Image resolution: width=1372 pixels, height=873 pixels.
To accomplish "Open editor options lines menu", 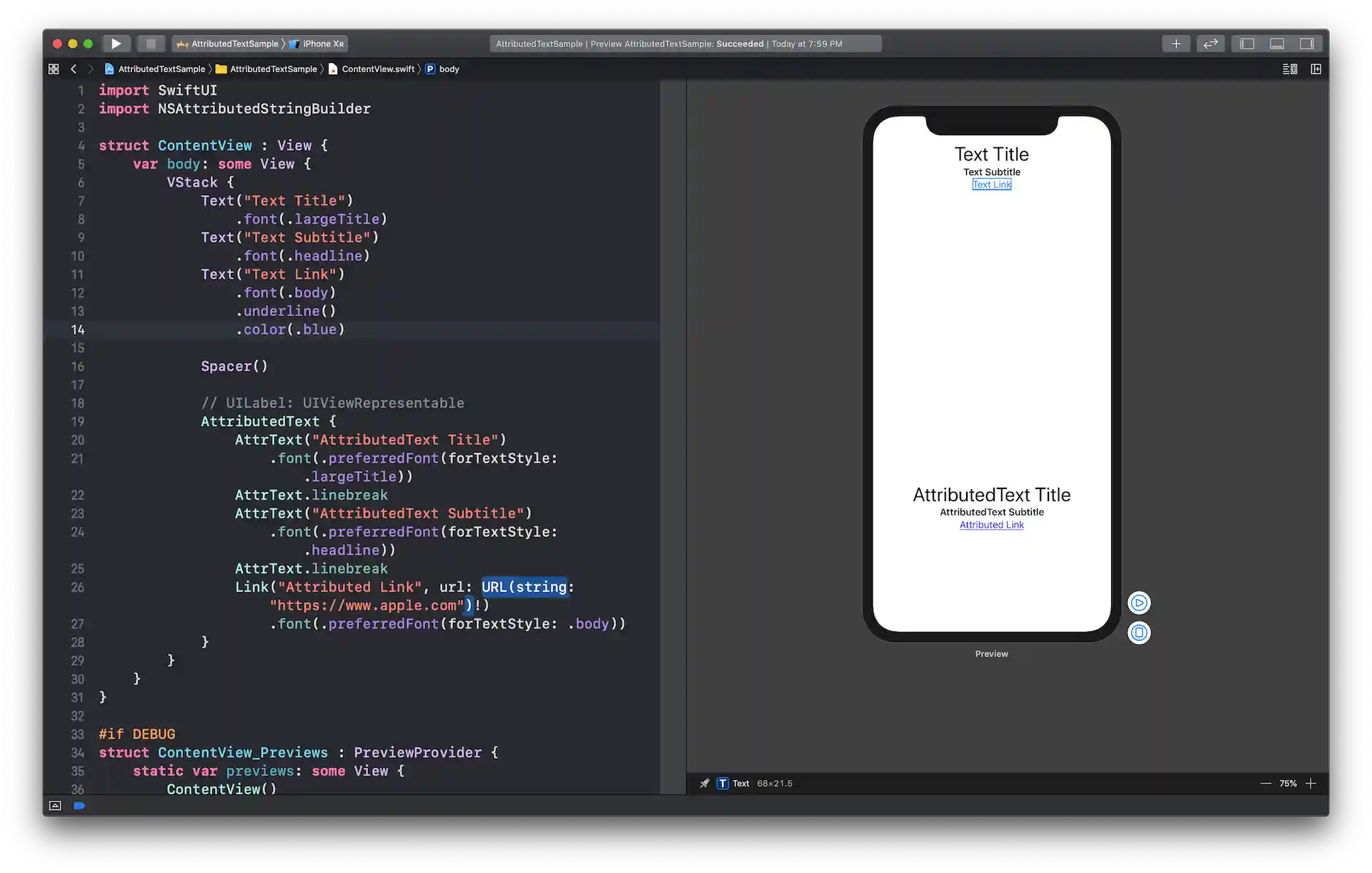I will point(1290,69).
